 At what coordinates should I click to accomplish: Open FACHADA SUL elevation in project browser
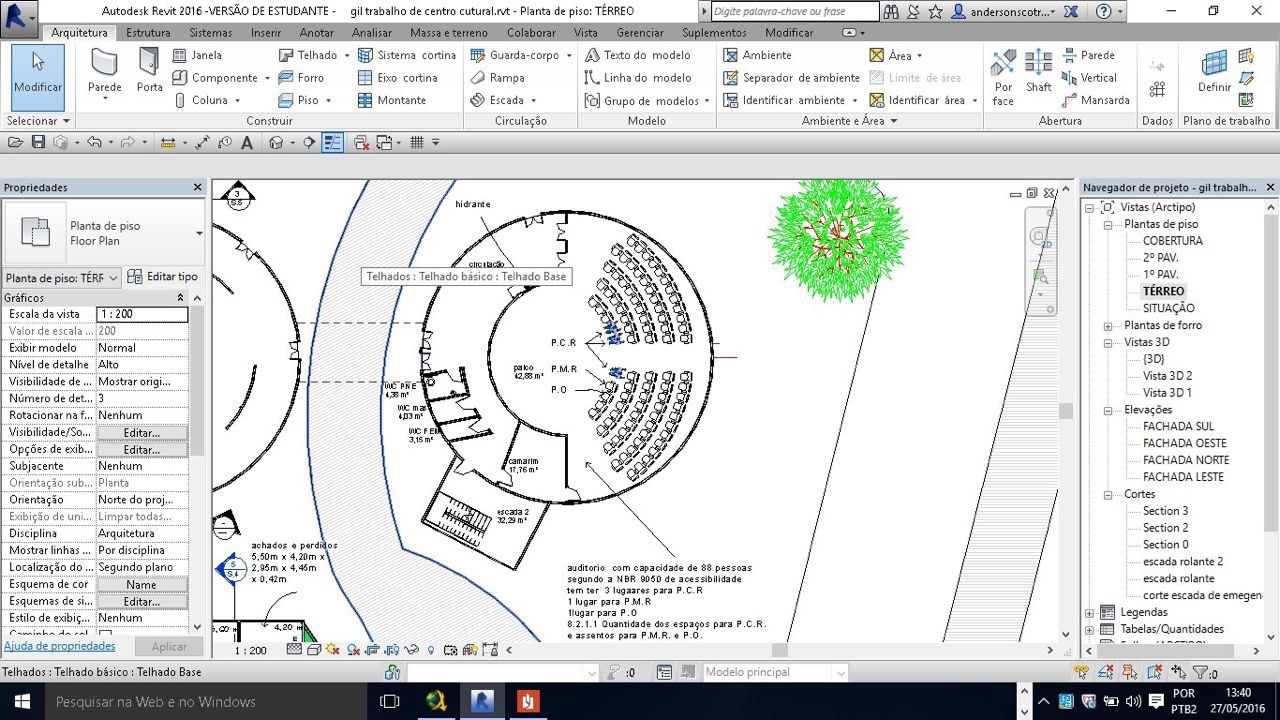(1178, 427)
